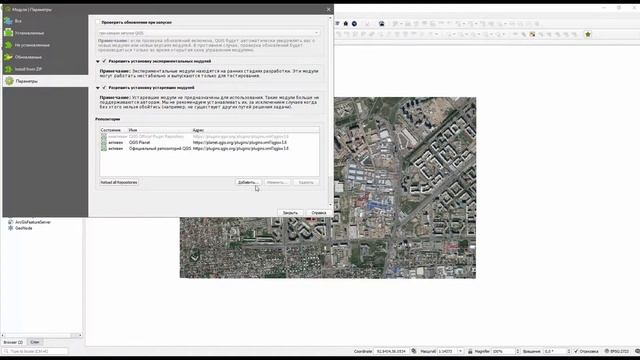
Task: Toggle allow experimental modules checkbox
Action: pyautogui.click(x=104, y=61)
